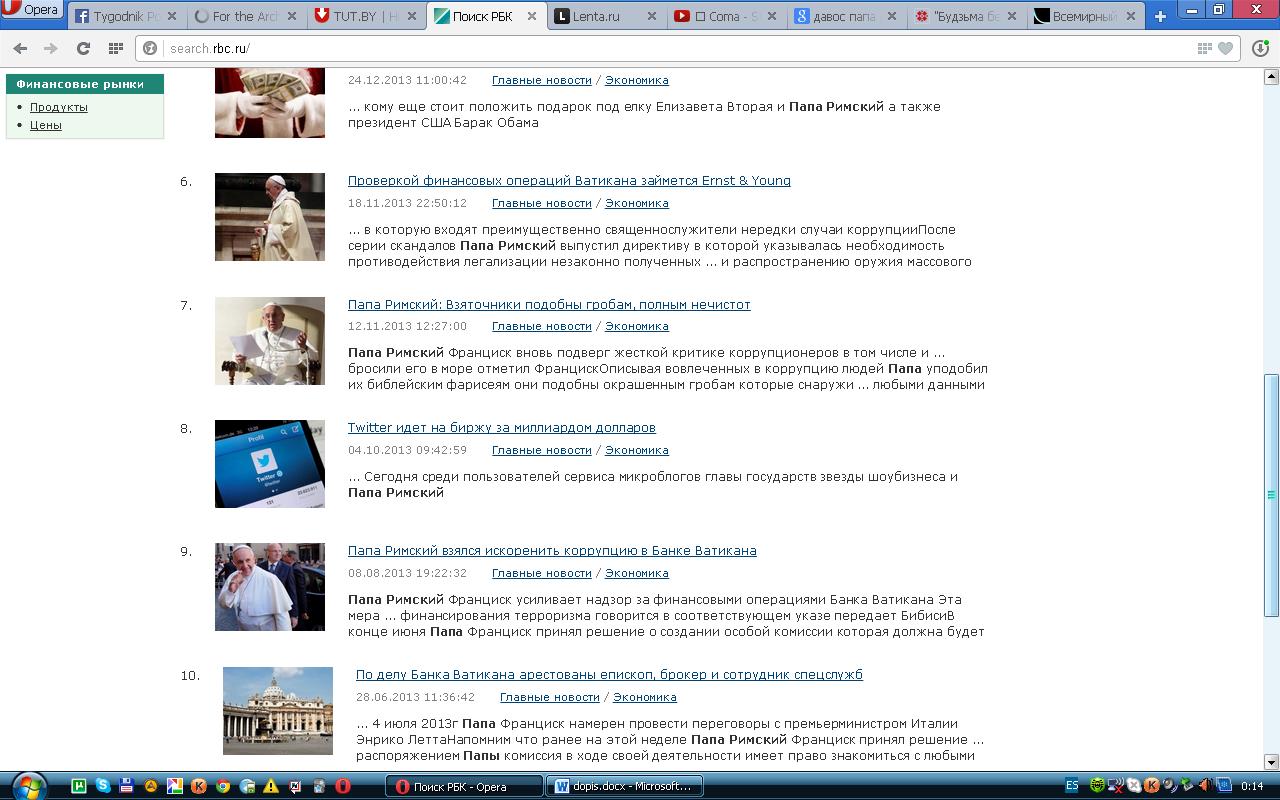
Task: Click the system clock showing 0:14
Action: point(1252,786)
